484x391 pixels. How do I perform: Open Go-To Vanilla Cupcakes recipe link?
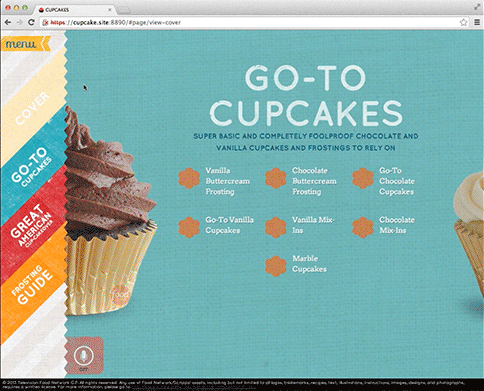(229, 225)
